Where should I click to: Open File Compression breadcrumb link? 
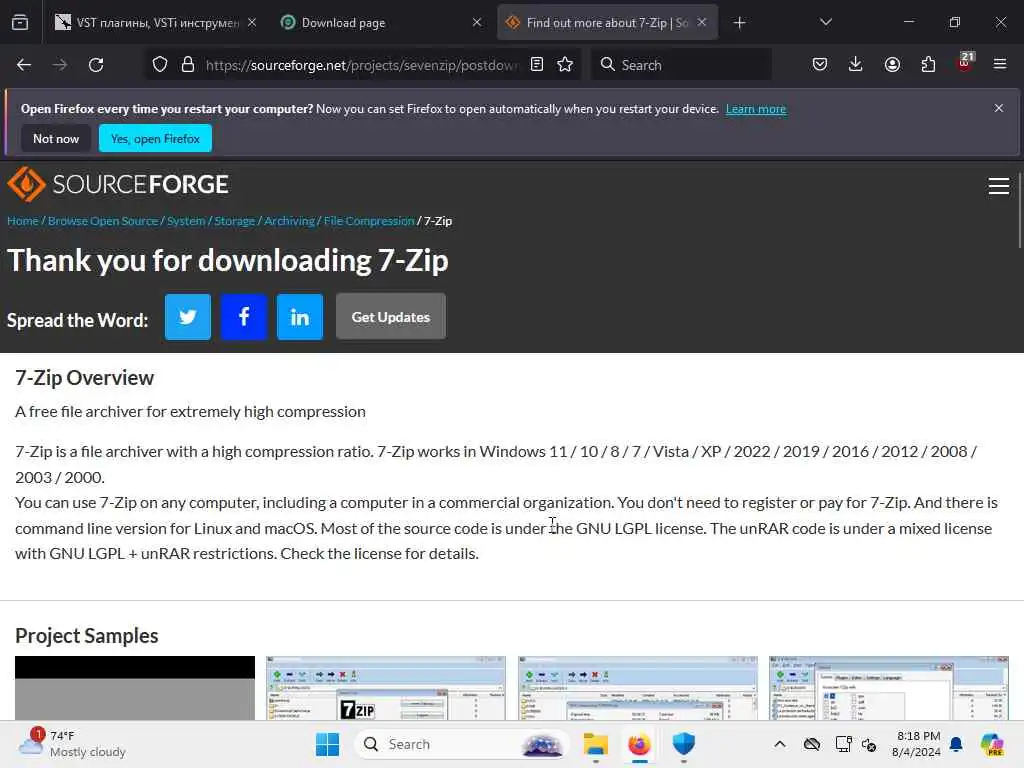(369, 221)
